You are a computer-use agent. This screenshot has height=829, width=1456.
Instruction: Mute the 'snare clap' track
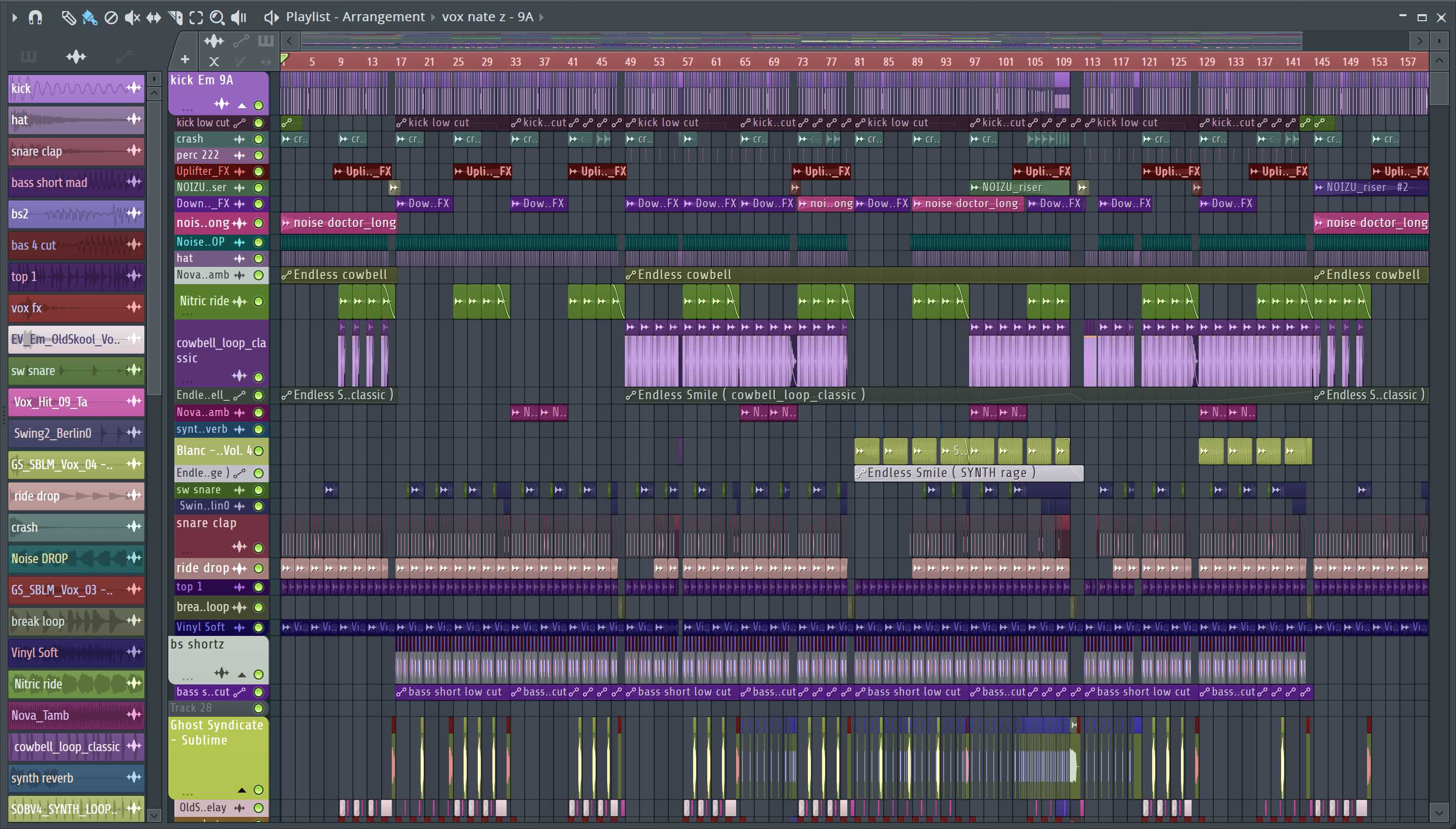[x=258, y=548]
